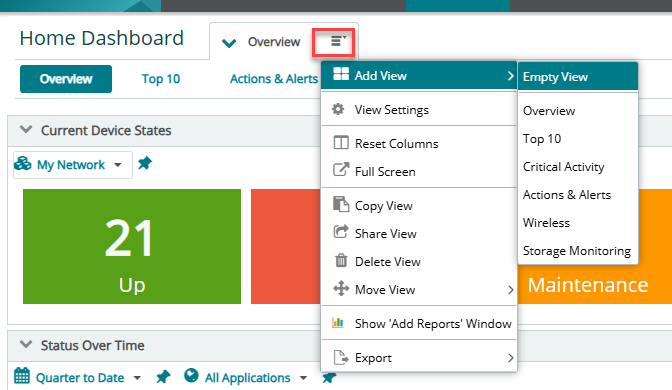
Task: Choose Add View in the menu
Action: click(x=419, y=75)
